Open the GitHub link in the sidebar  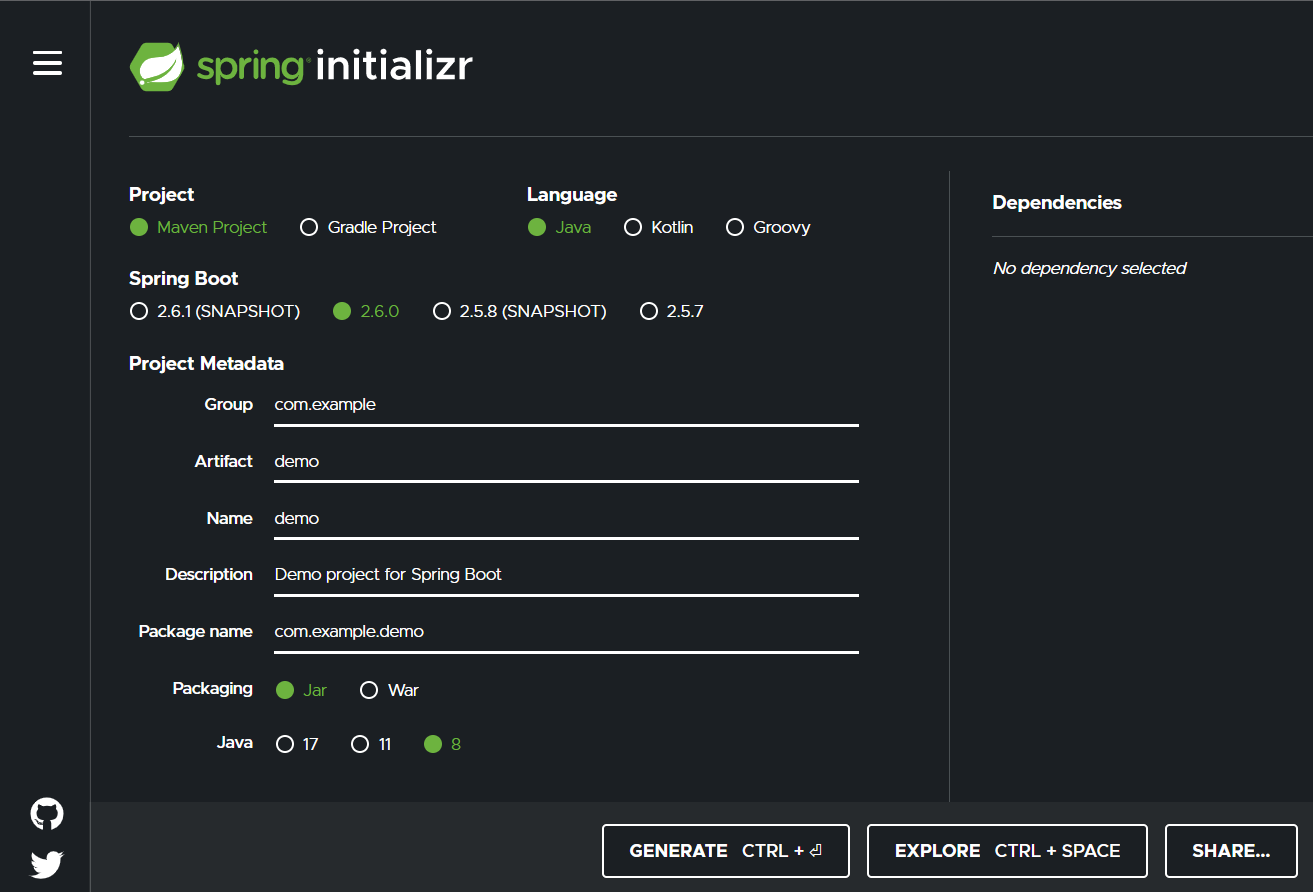[x=46, y=813]
